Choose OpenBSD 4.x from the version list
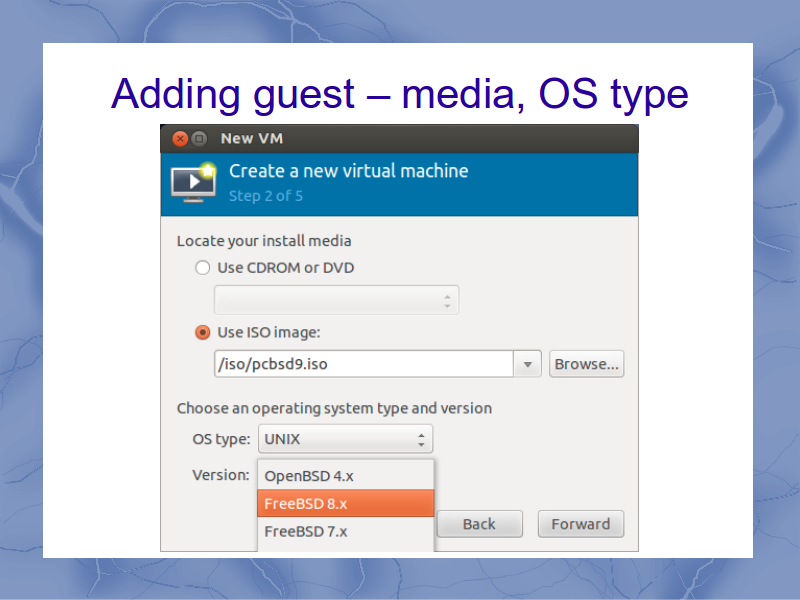The image size is (800, 600). [345, 476]
